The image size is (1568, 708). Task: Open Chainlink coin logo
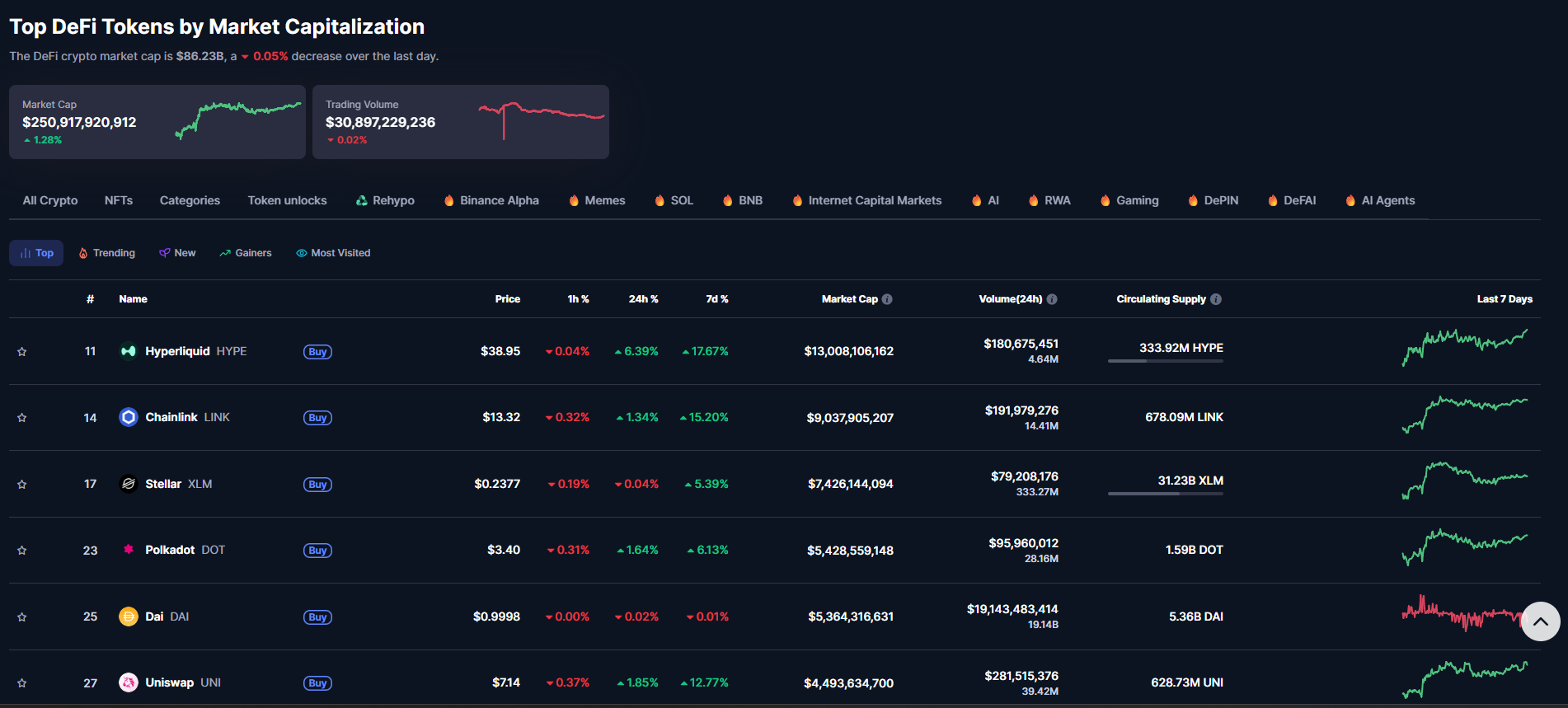coord(129,417)
